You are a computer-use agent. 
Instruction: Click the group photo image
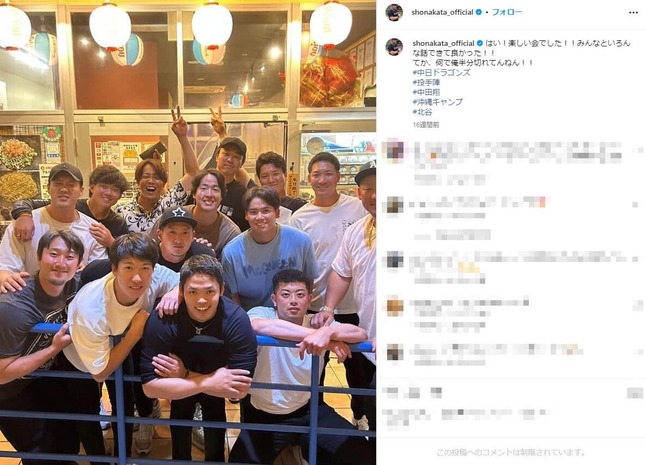tap(188, 232)
